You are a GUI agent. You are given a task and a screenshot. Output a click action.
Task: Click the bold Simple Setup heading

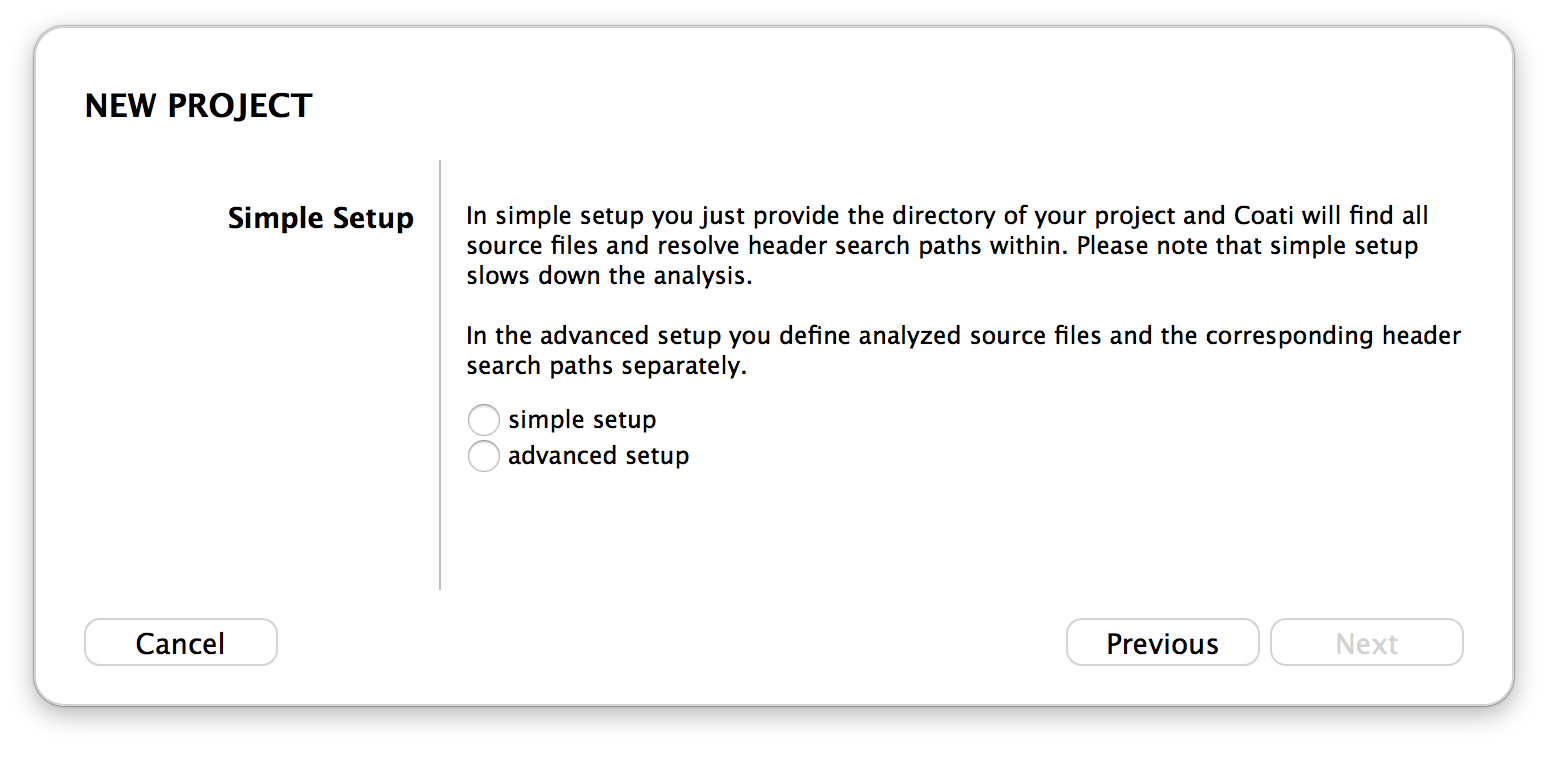[320, 218]
